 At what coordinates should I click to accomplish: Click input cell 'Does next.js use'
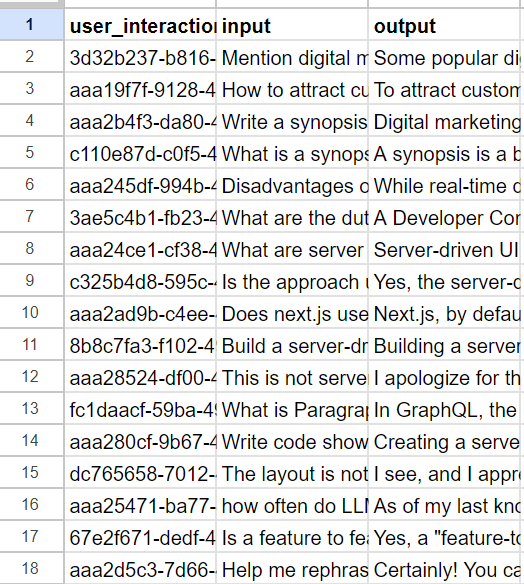(x=292, y=313)
